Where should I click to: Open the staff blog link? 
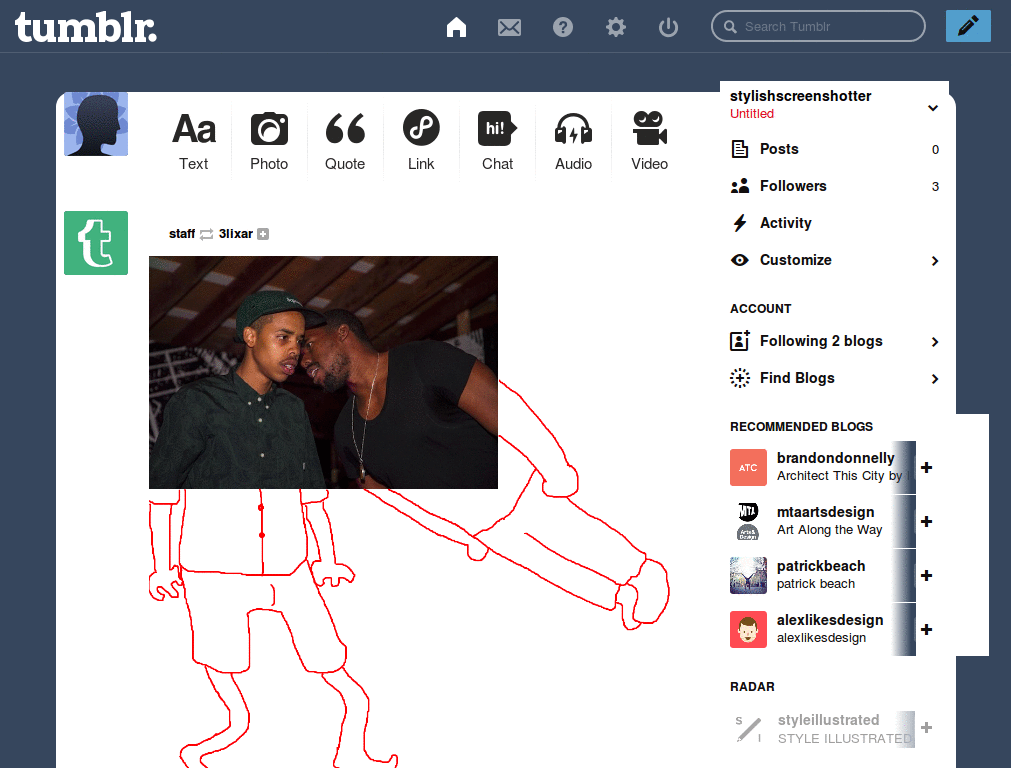182,234
